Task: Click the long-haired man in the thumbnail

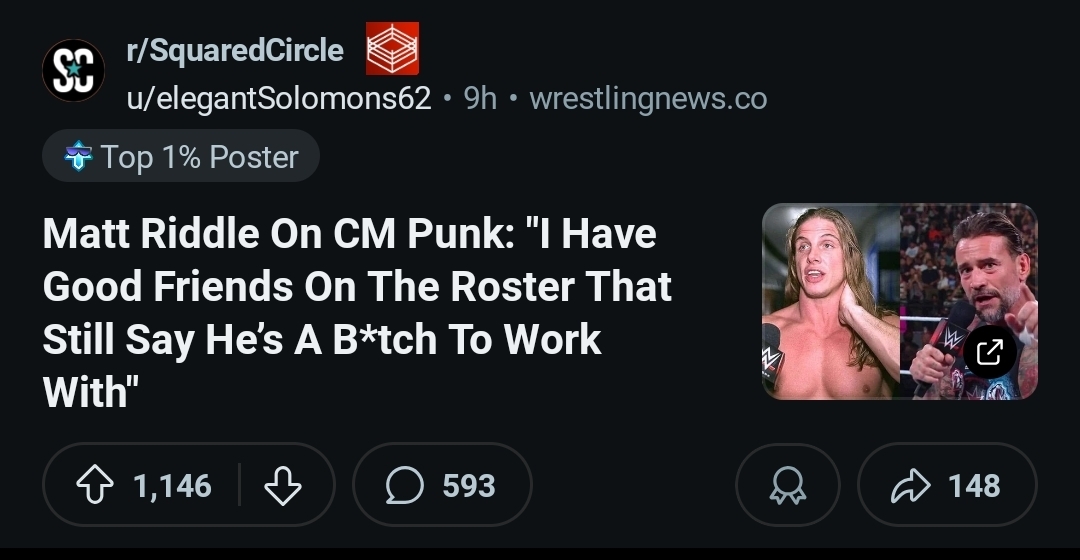Action: tap(830, 301)
